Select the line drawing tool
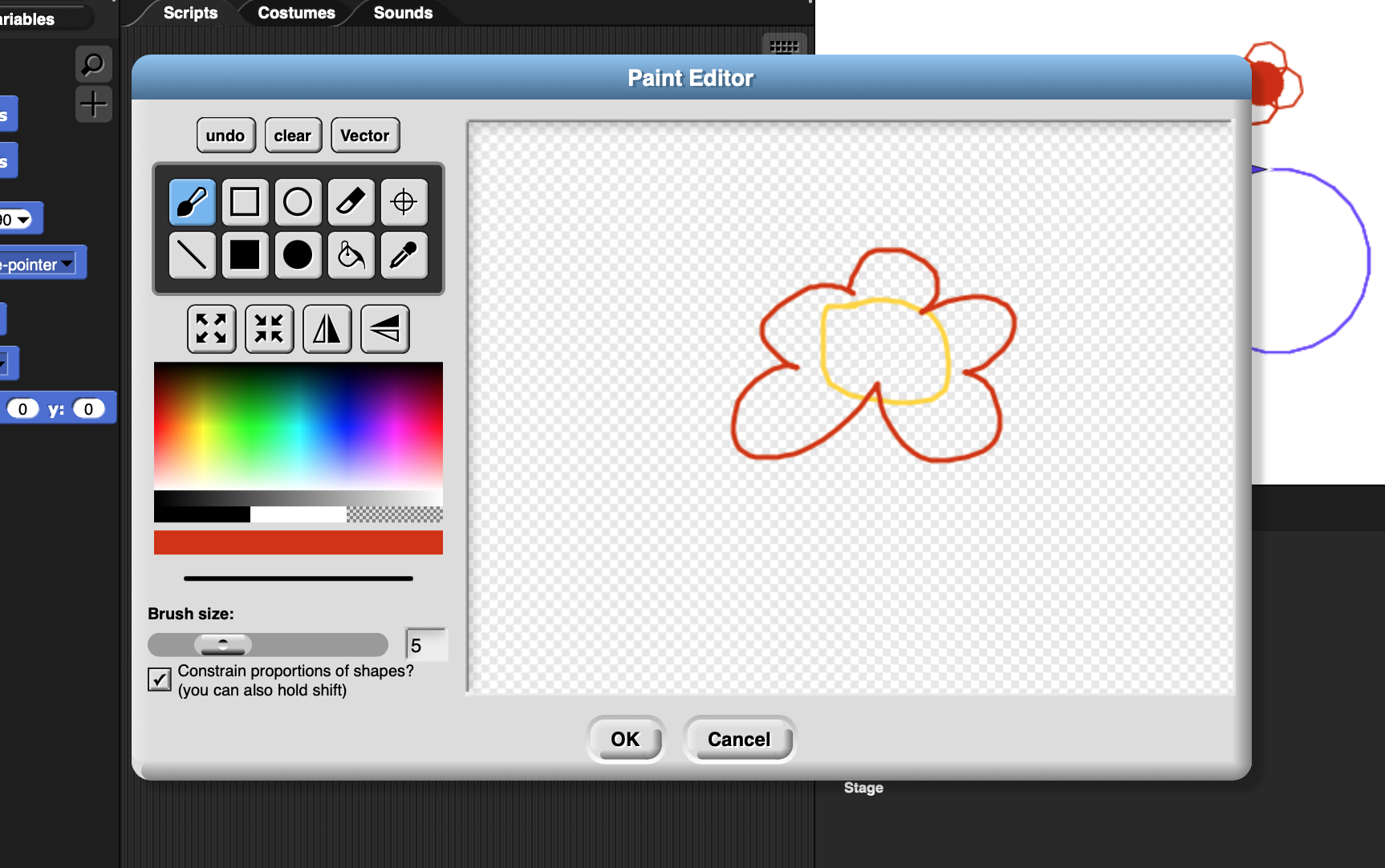The width and height of the screenshot is (1385, 868). pos(192,255)
